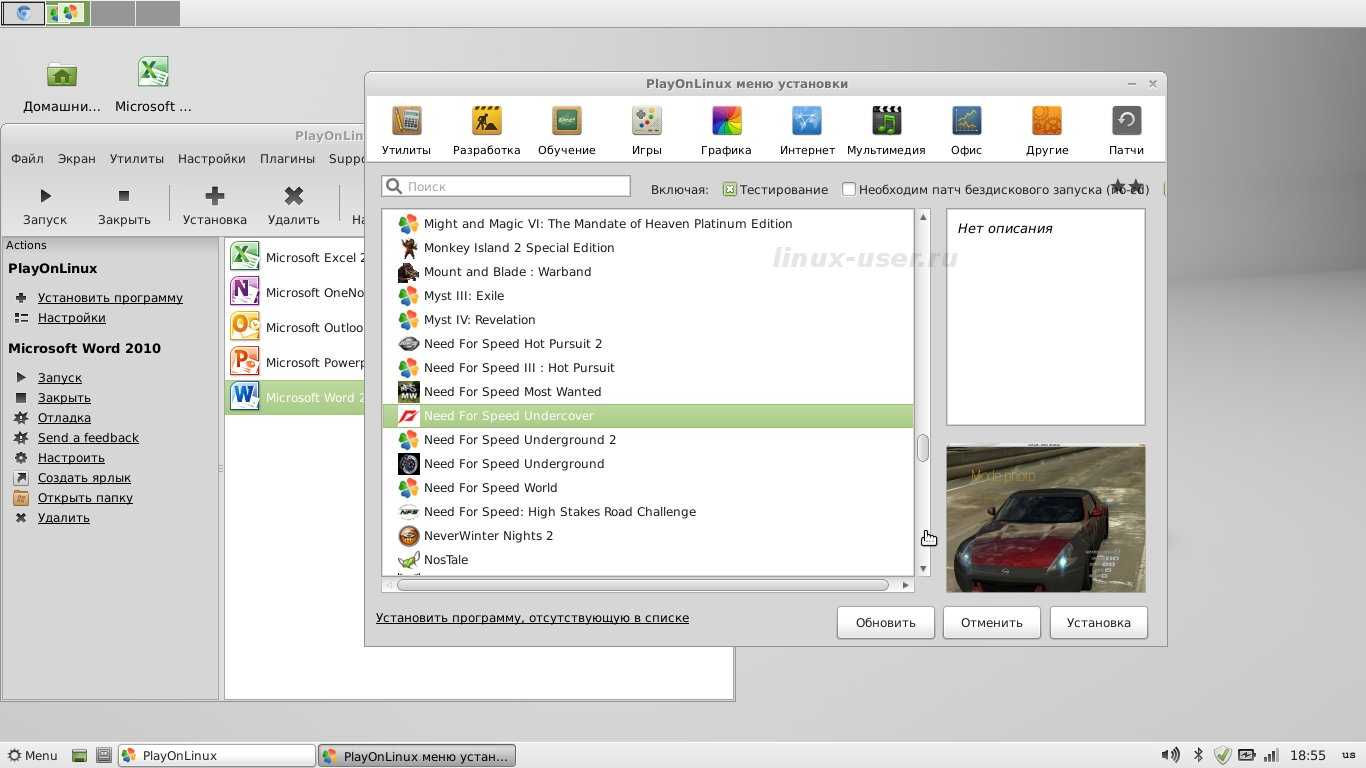Screen dimensions: 1366x768
Task: Open the Utilities category (Утилиты)
Action: [x=406, y=131]
